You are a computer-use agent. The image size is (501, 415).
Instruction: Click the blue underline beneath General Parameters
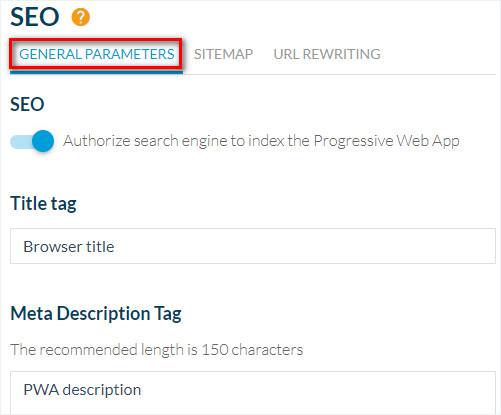(x=96, y=72)
